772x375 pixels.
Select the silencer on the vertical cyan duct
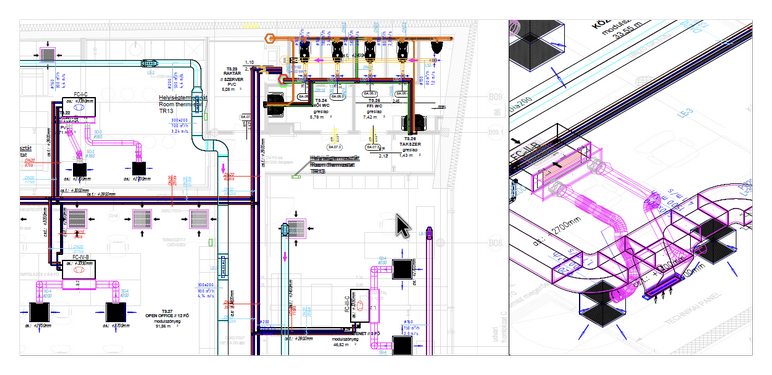[x=223, y=266]
